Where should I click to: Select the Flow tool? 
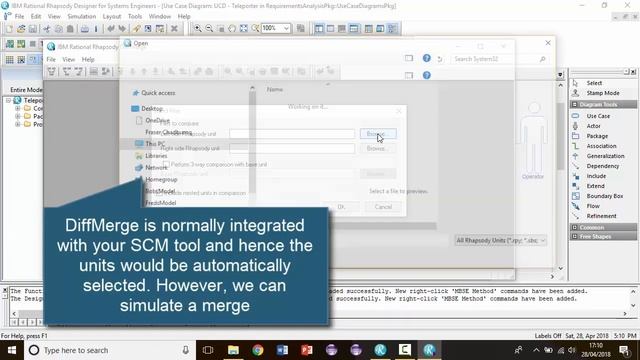tap(593, 206)
